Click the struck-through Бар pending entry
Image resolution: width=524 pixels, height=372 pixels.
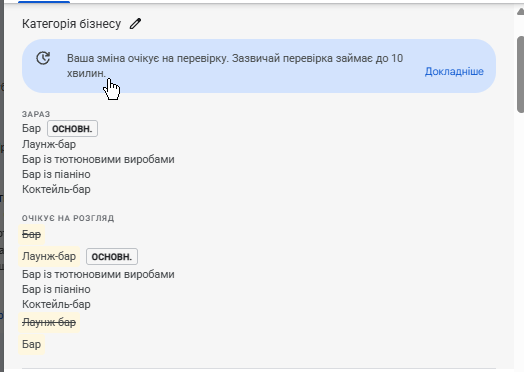coord(31,235)
